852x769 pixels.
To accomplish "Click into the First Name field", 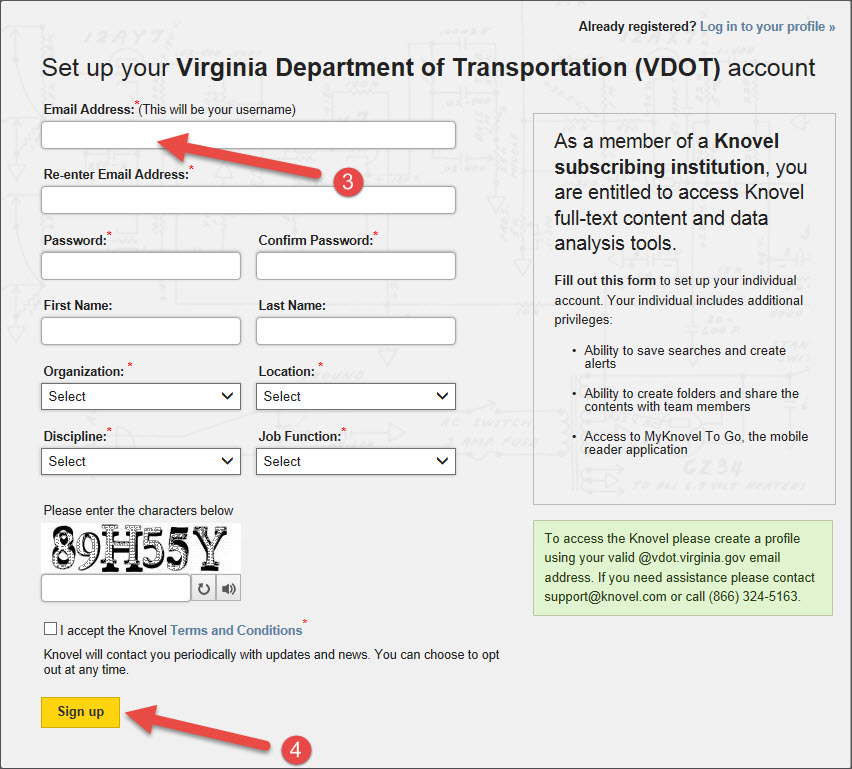I will click(140, 330).
